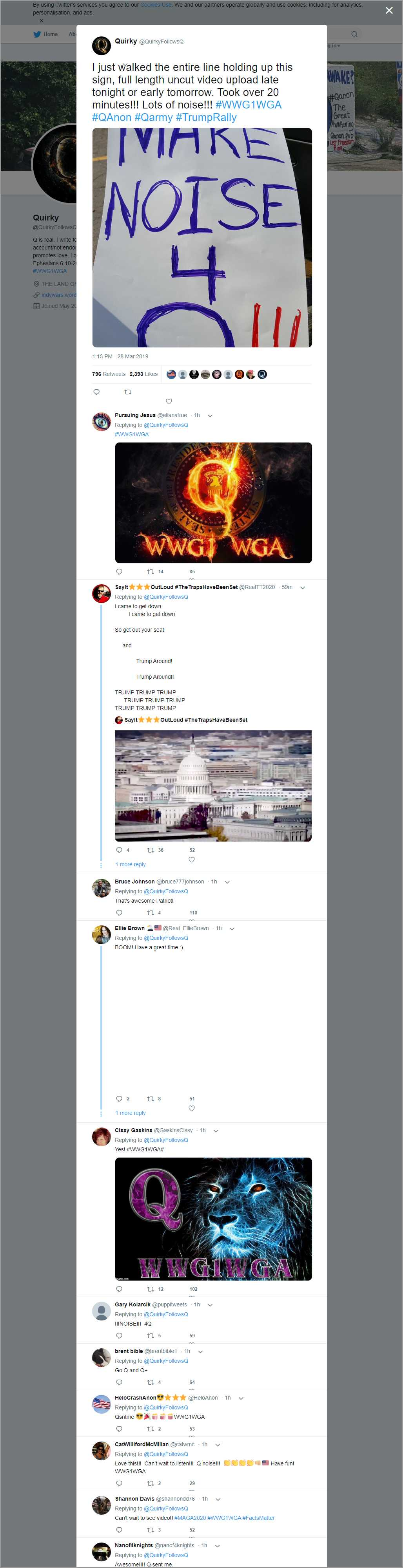The image size is (403, 1568).
Task: Close the tweet overlay with X
Action: click(x=389, y=10)
